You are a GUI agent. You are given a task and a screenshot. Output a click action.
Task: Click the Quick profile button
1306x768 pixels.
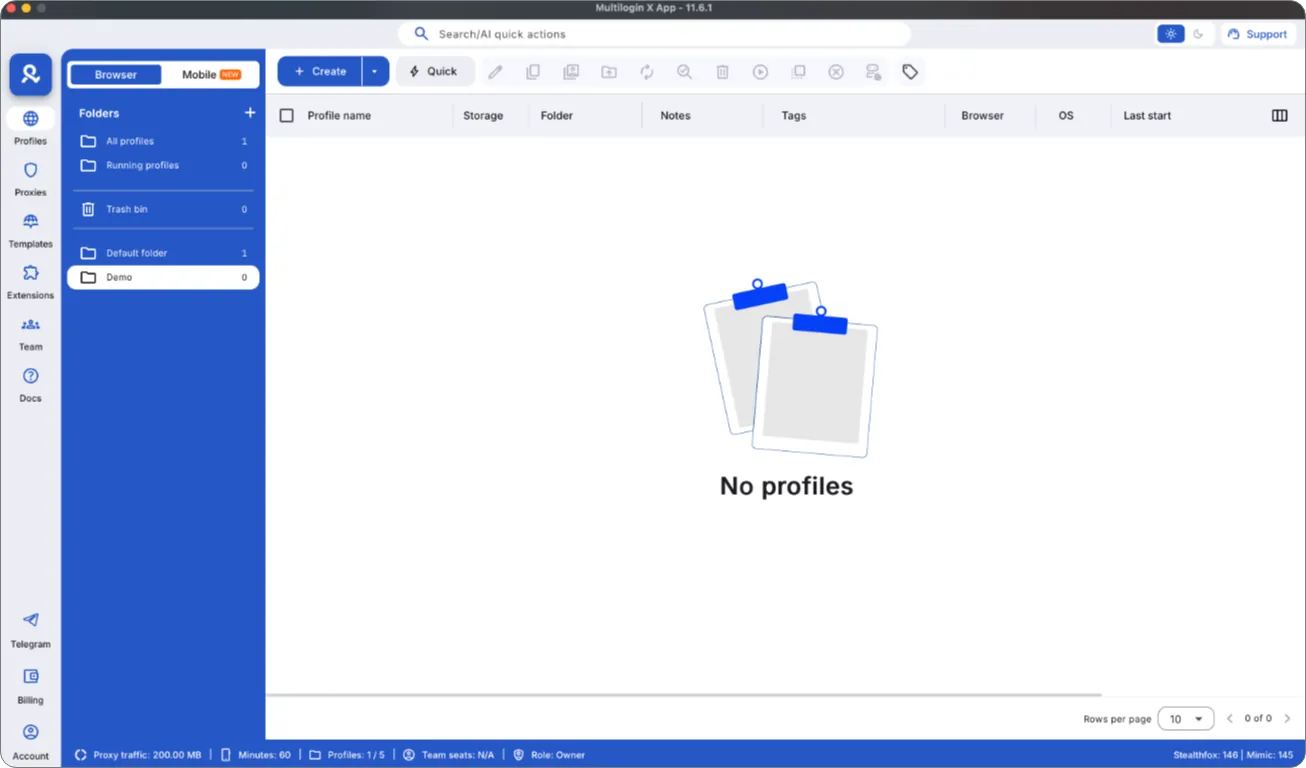click(435, 71)
